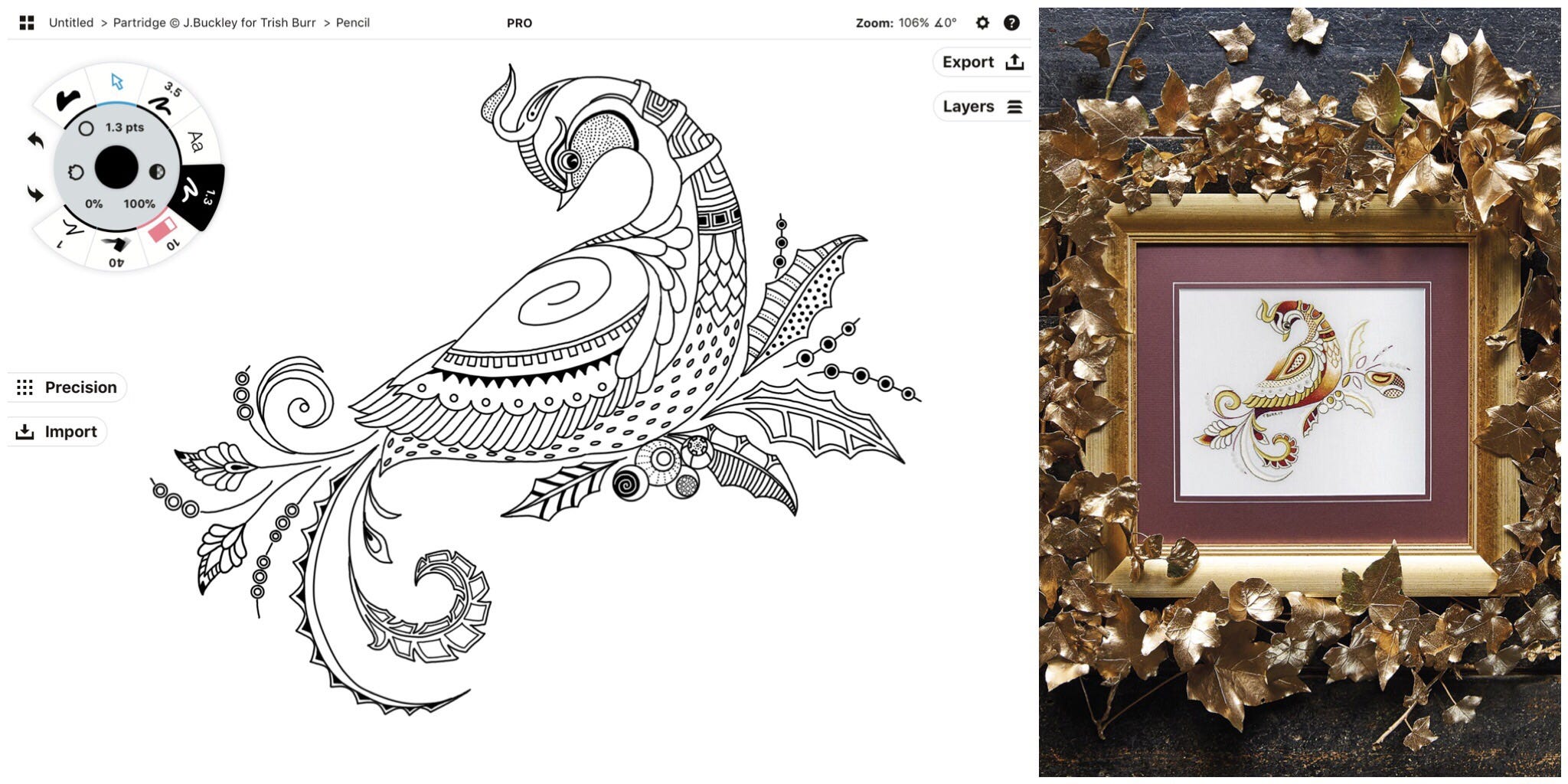Click the smoothing blob icon

pos(75,171)
